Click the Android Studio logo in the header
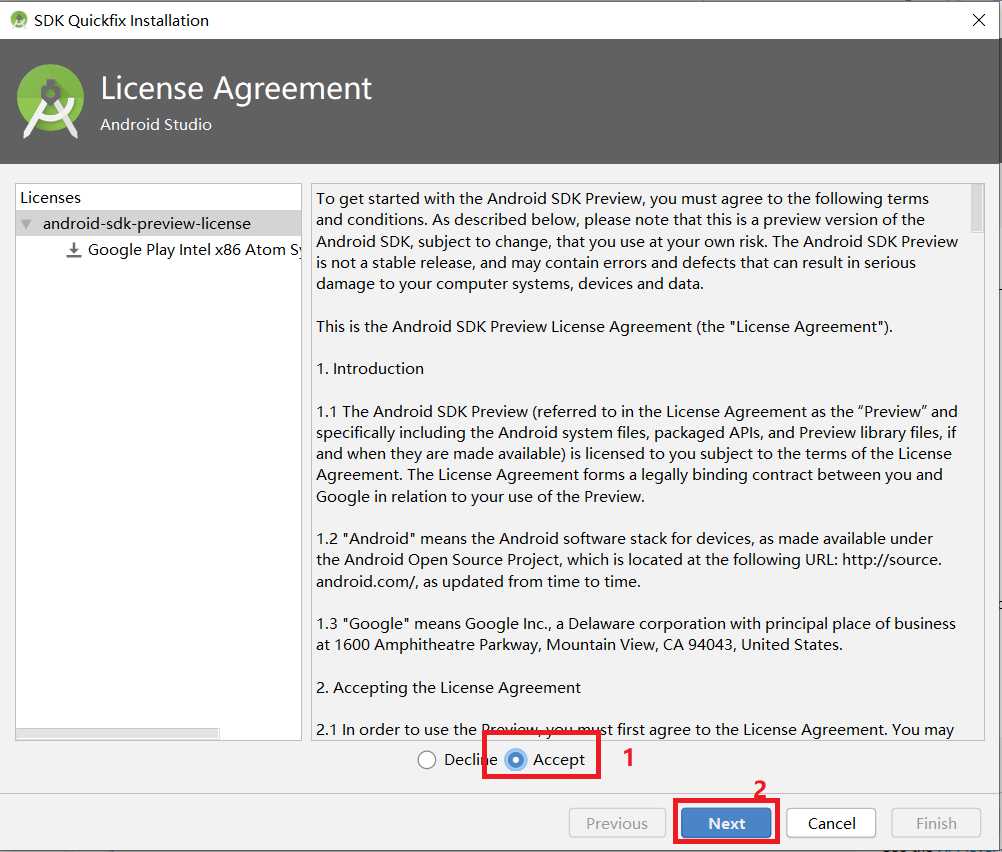 click(x=50, y=101)
